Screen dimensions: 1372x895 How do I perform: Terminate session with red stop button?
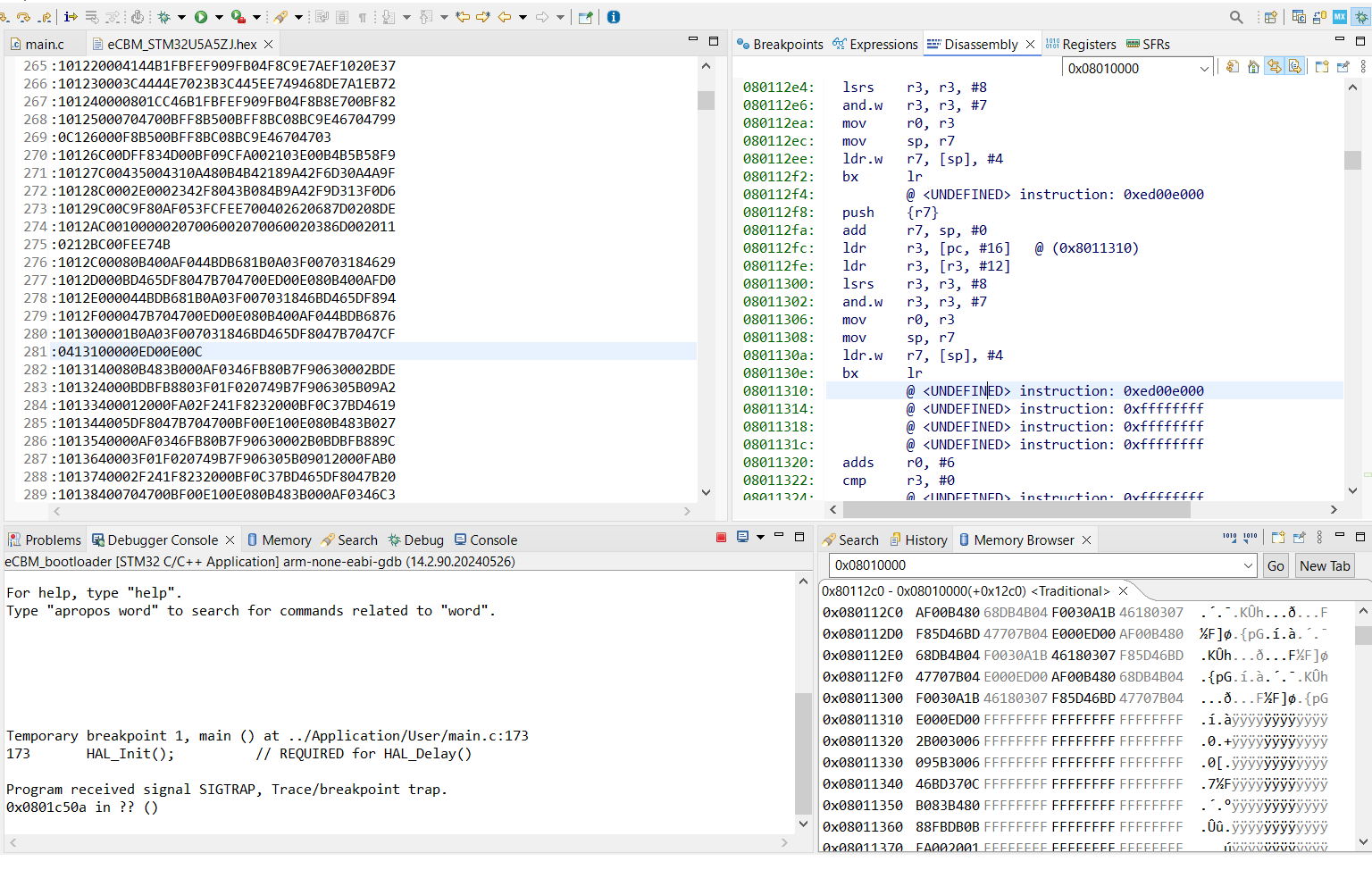coord(721,538)
